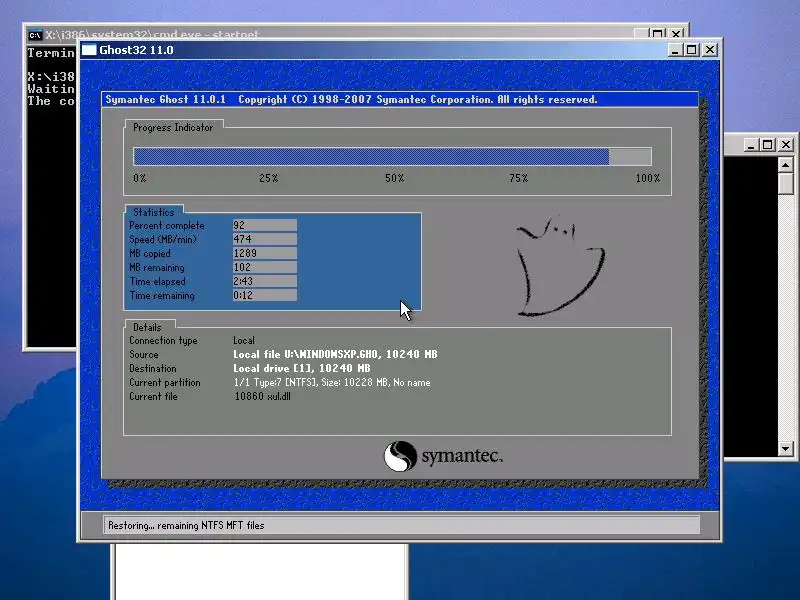The image size is (800, 600).
Task: Click the Percent complete value 92
Action: pyautogui.click(x=265, y=225)
